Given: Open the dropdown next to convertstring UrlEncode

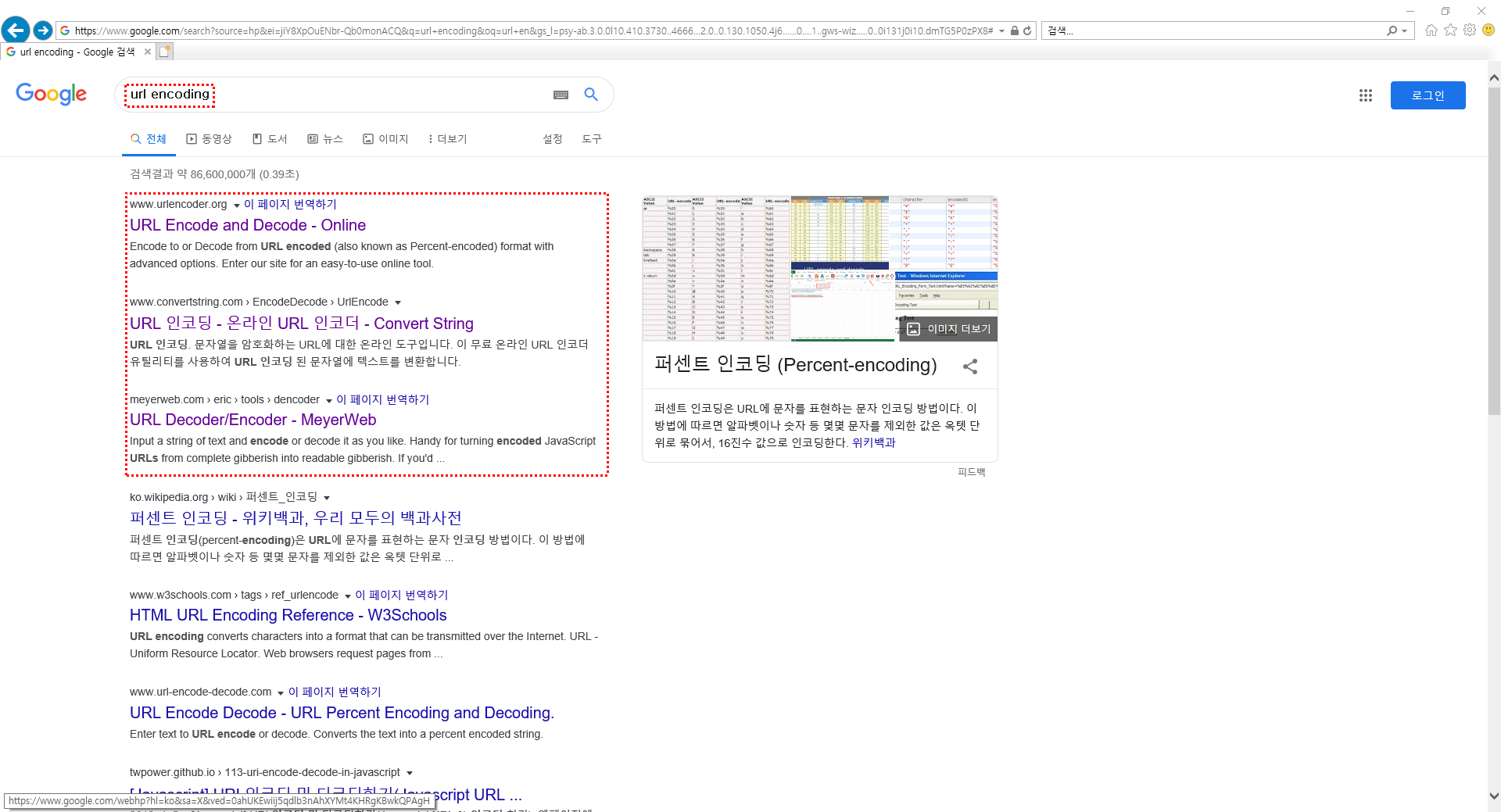Looking at the screenshot, I should [x=398, y=302].
